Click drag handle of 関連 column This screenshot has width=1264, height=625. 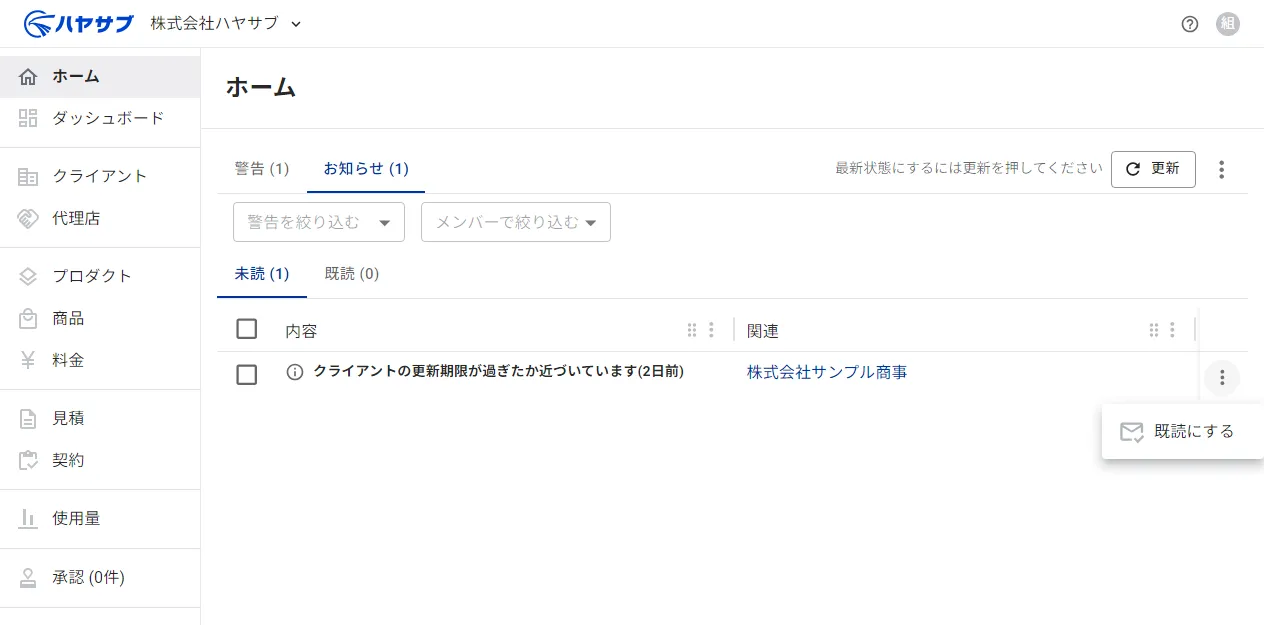point(1153,330)
